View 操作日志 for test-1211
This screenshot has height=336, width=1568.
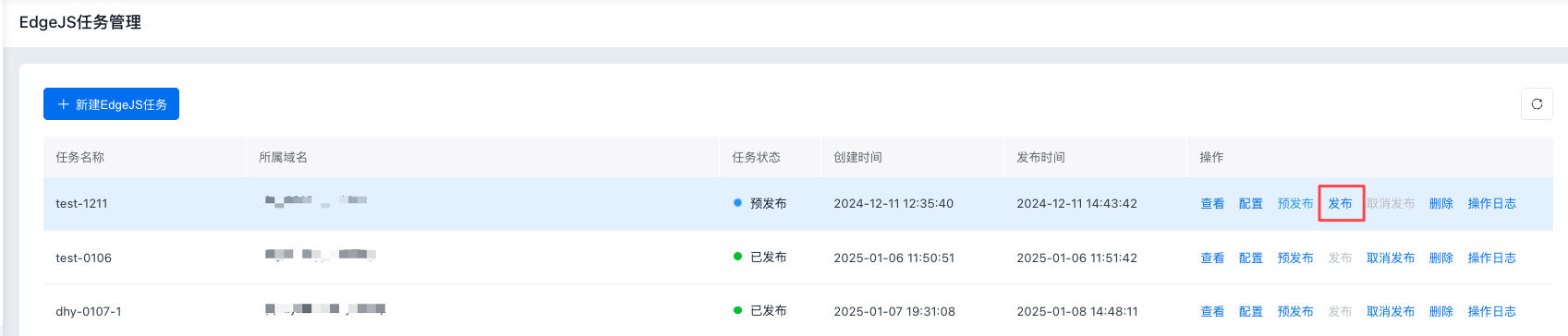1492,204
